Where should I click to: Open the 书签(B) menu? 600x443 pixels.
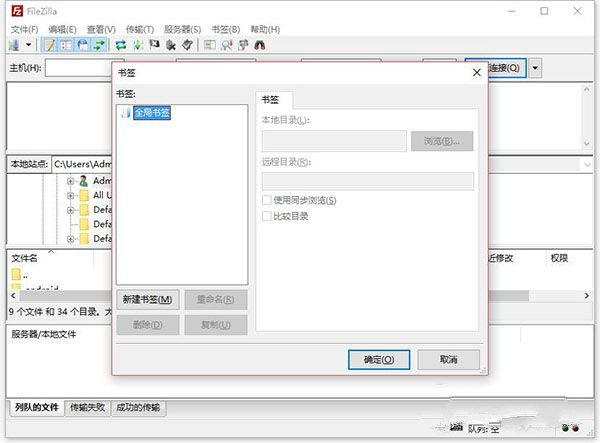click(x=226, y=29)
